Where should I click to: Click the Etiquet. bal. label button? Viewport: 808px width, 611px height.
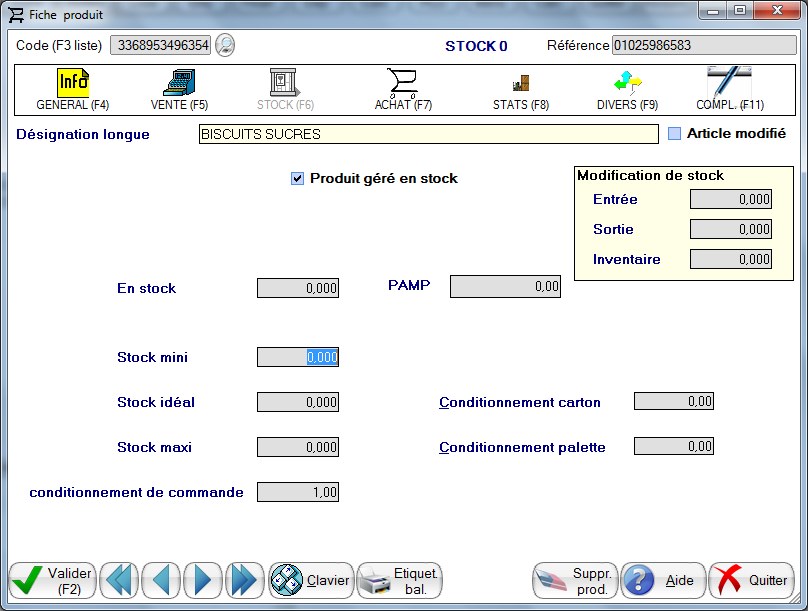[x=399, y=580]
